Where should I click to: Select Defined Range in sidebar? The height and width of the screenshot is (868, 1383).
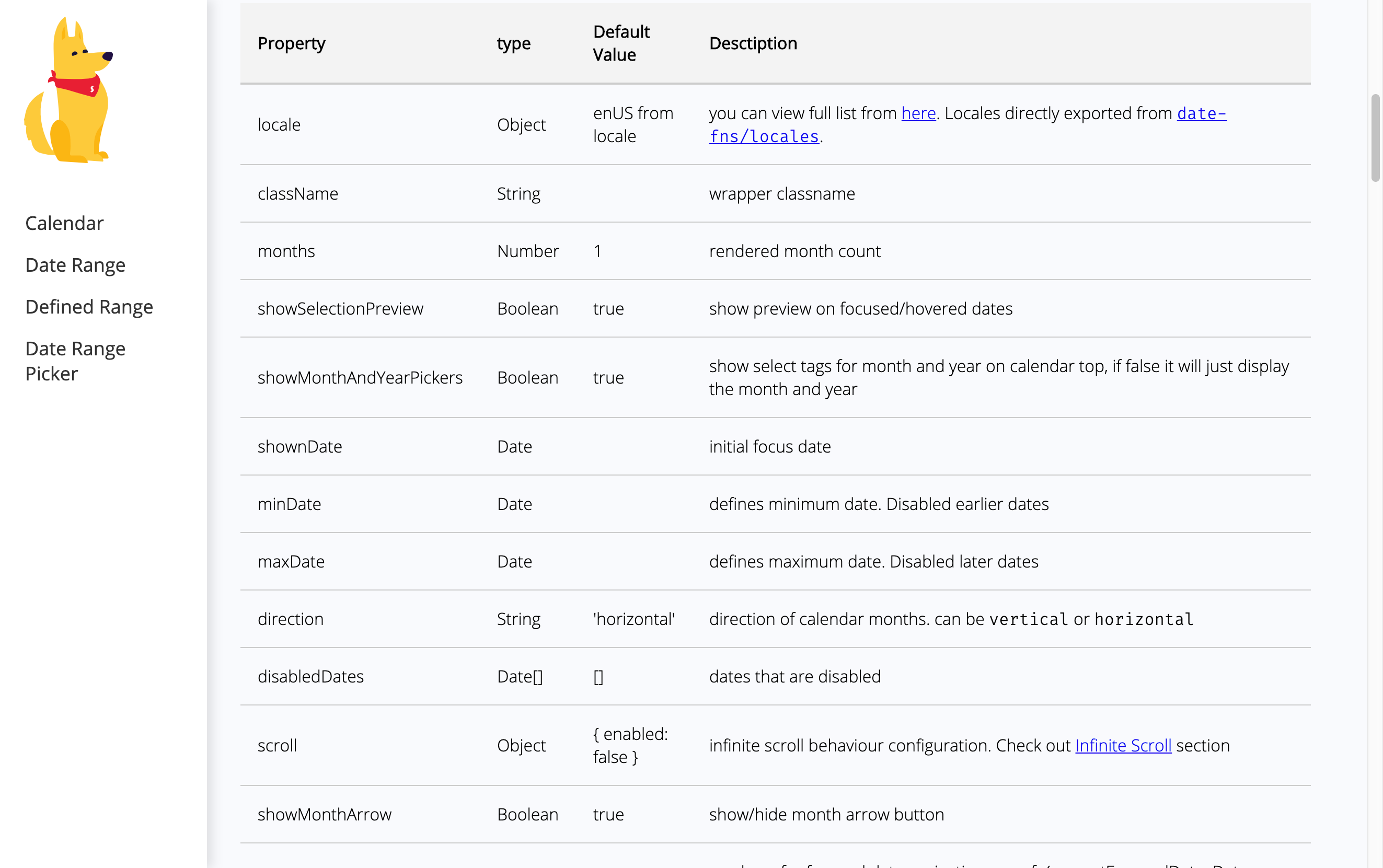point(89,307)
